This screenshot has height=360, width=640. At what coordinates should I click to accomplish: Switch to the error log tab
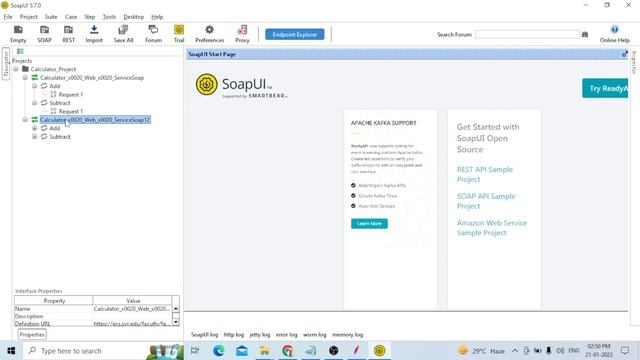point(287,334)
